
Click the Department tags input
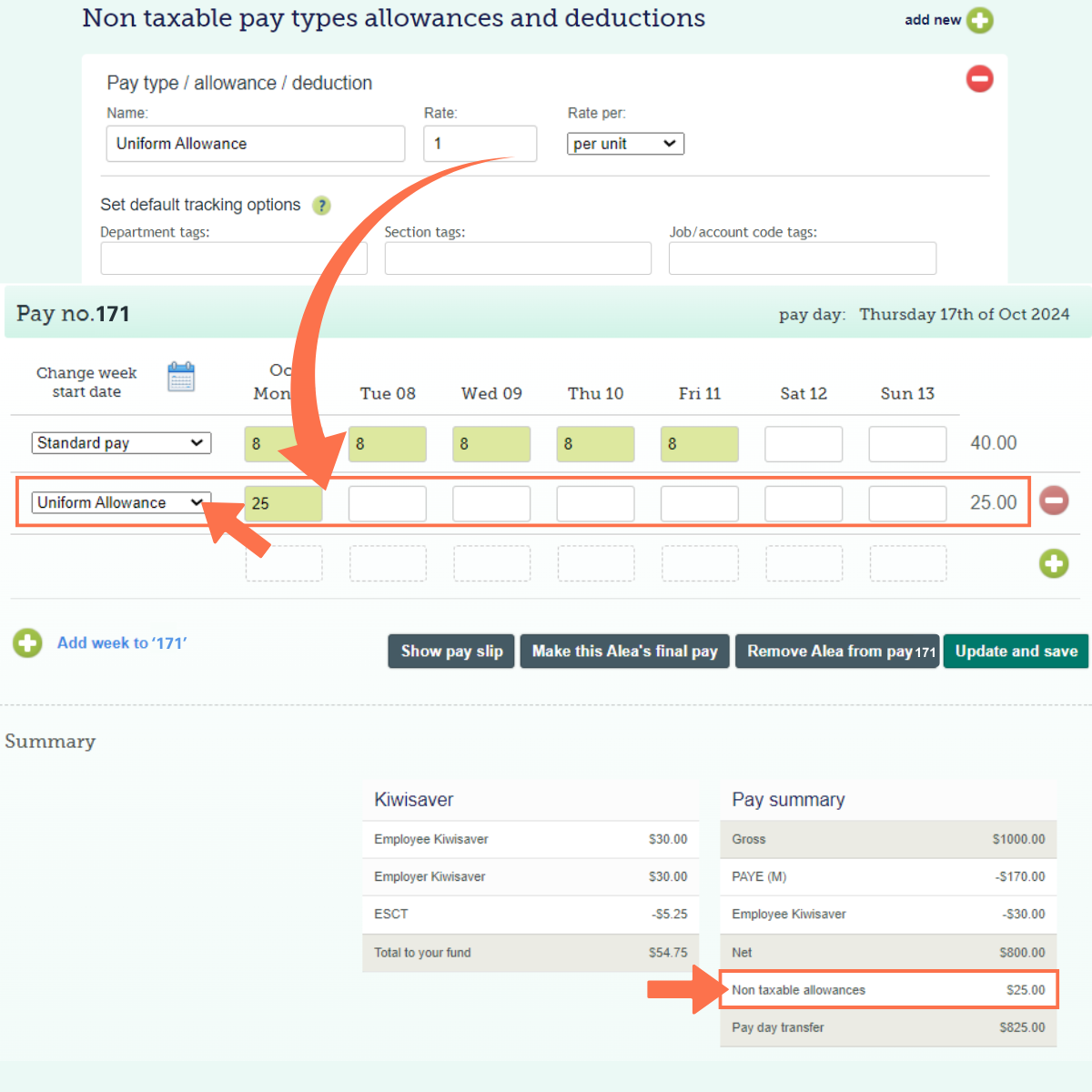(233, 258)
